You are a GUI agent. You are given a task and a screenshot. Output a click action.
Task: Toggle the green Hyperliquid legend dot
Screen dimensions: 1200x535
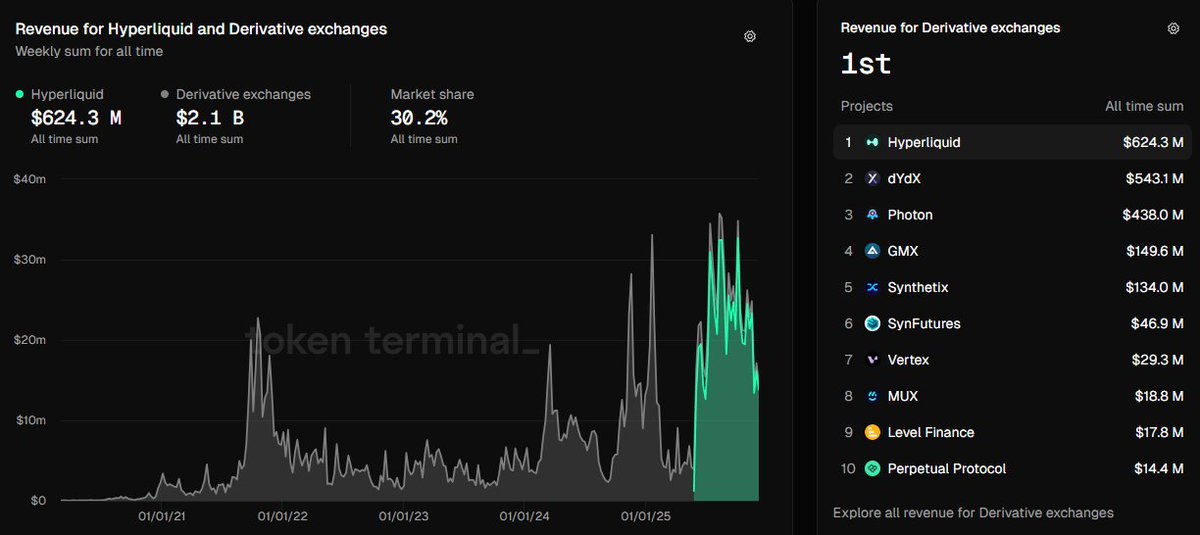coord(20,94)
